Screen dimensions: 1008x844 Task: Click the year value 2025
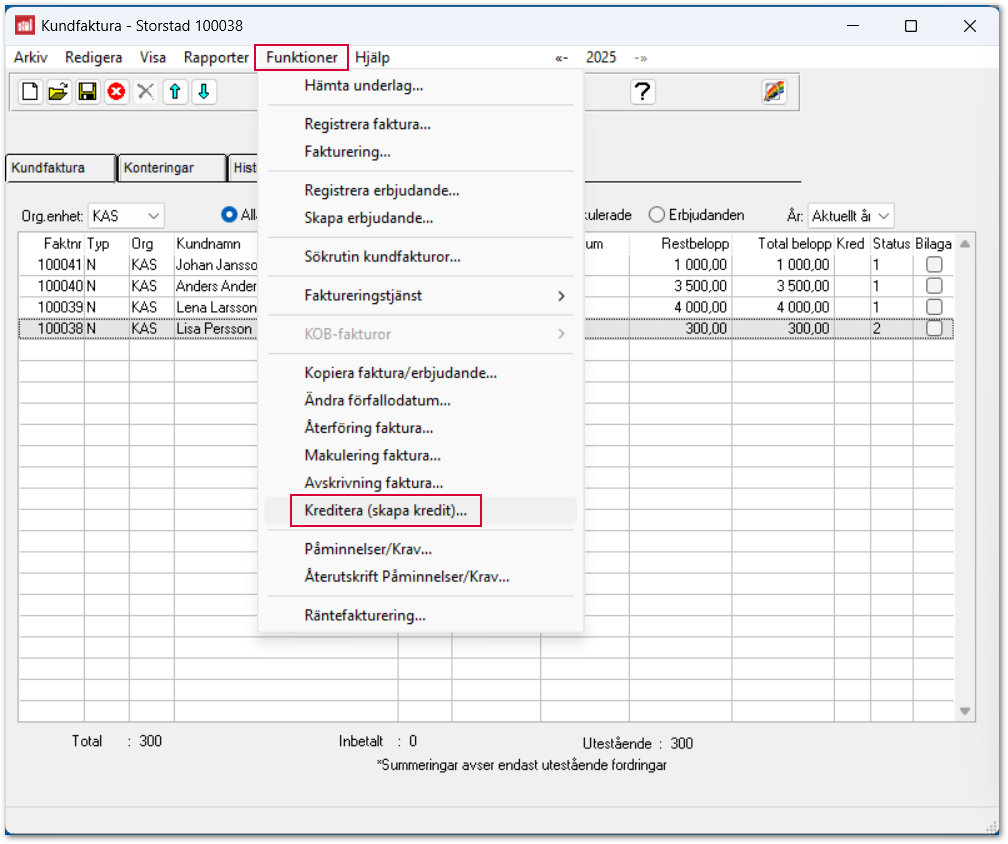point(601,57)
